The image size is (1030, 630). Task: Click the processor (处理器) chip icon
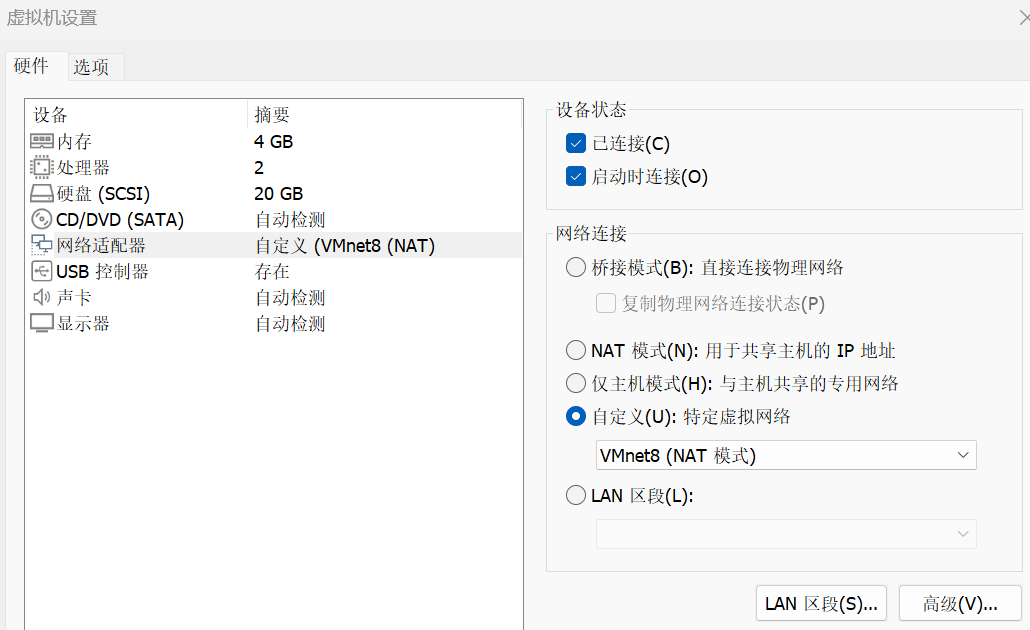(42, 168)
